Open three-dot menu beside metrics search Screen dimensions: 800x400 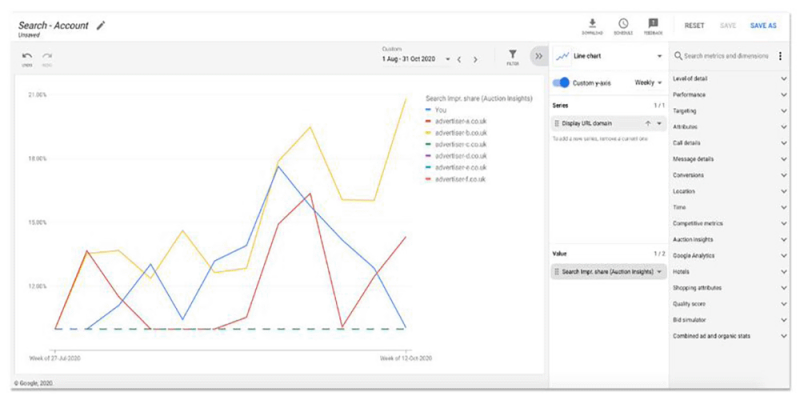pyautogui.click(x=780, y=56)
